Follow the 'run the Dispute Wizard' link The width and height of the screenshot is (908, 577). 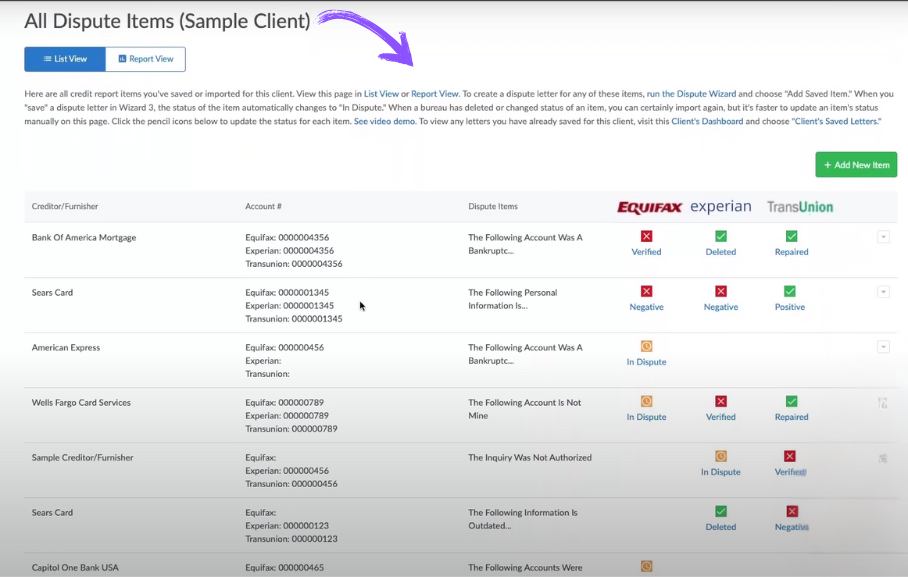tap(691, 93)
